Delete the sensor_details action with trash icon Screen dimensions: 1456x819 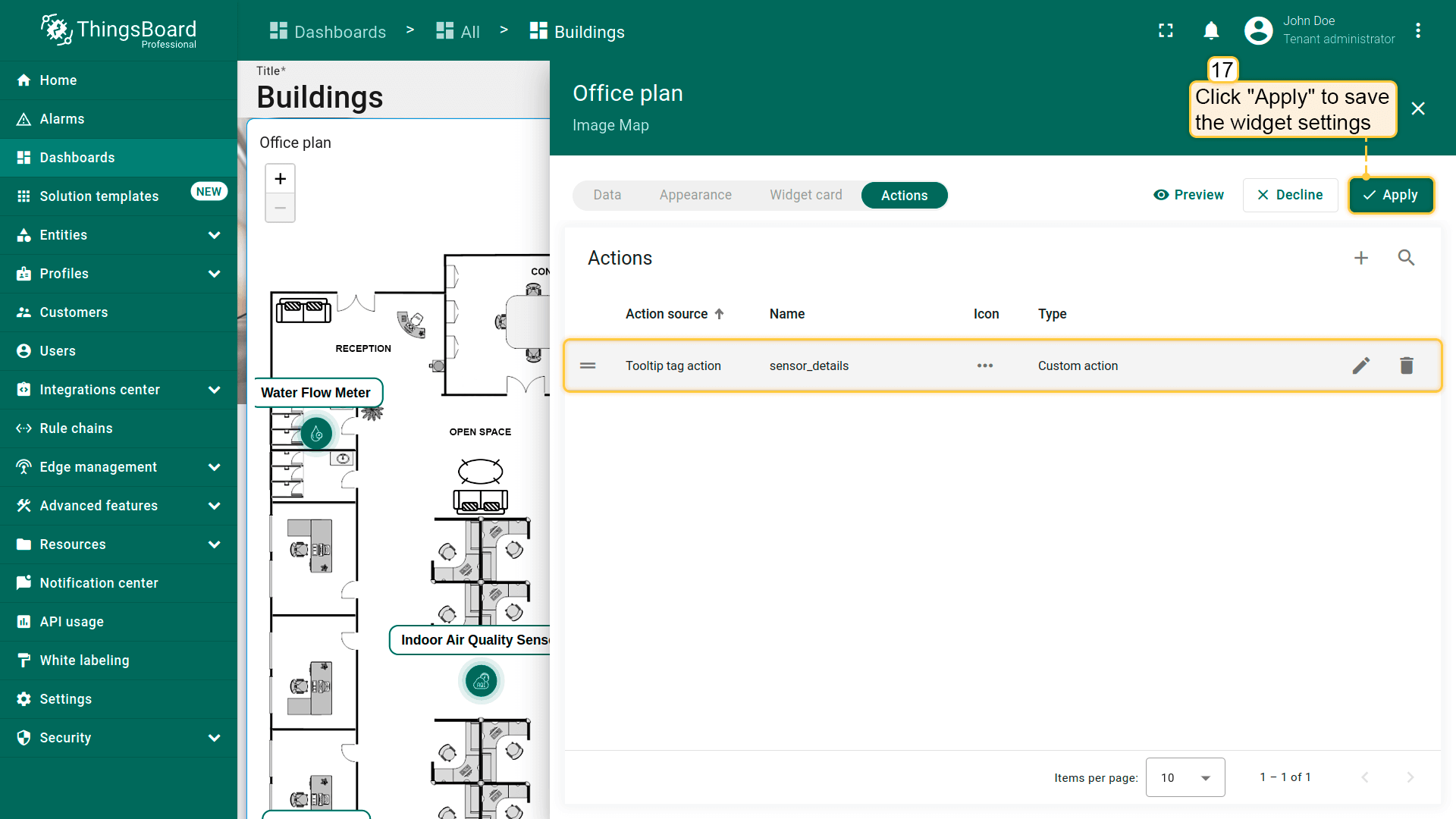click(1407, 366)
